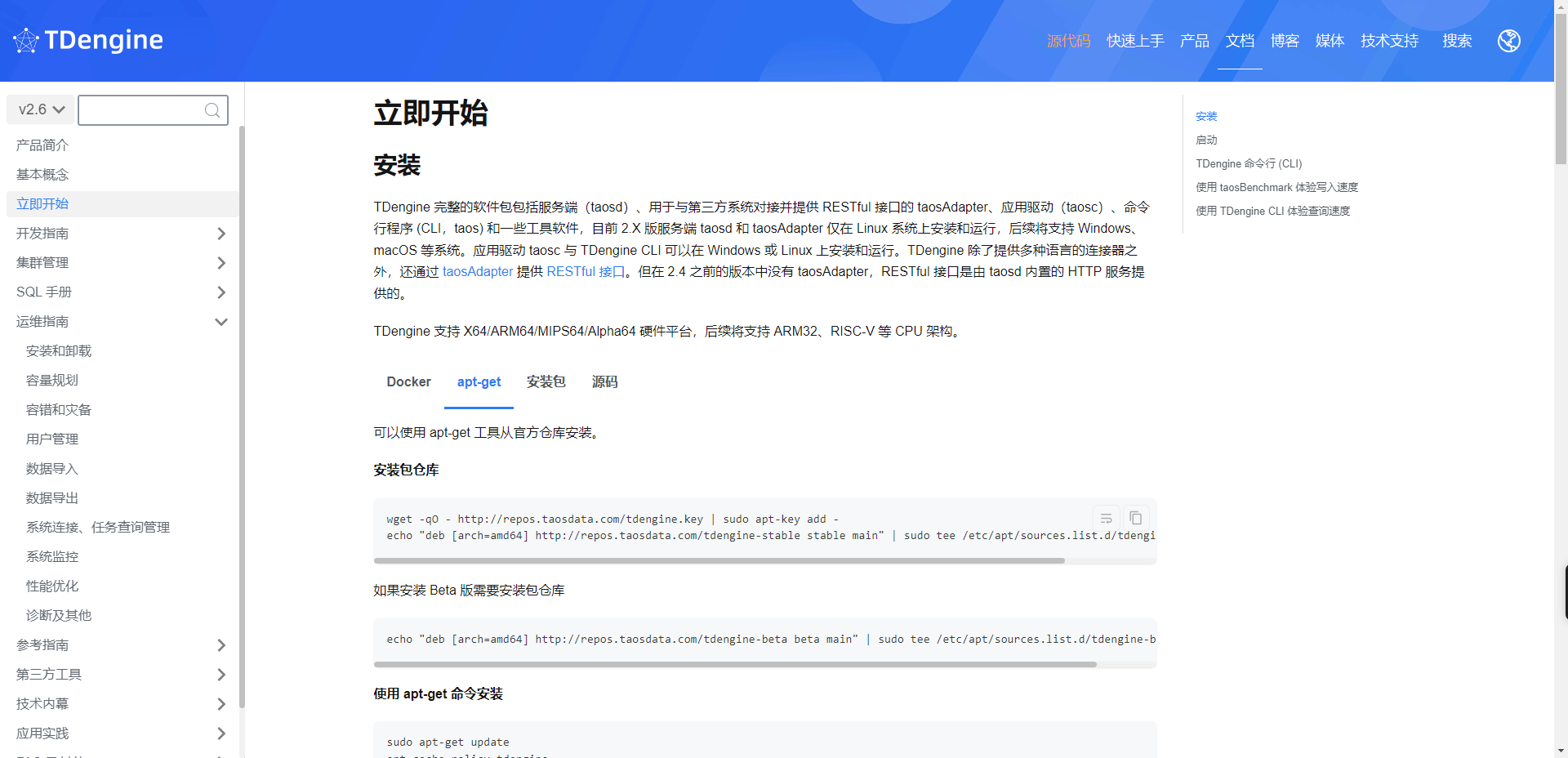This screenshot has width=1568, height=758.
Task: Click horizontal scrollbar of Beta code block
Action: tap(735, 665)
